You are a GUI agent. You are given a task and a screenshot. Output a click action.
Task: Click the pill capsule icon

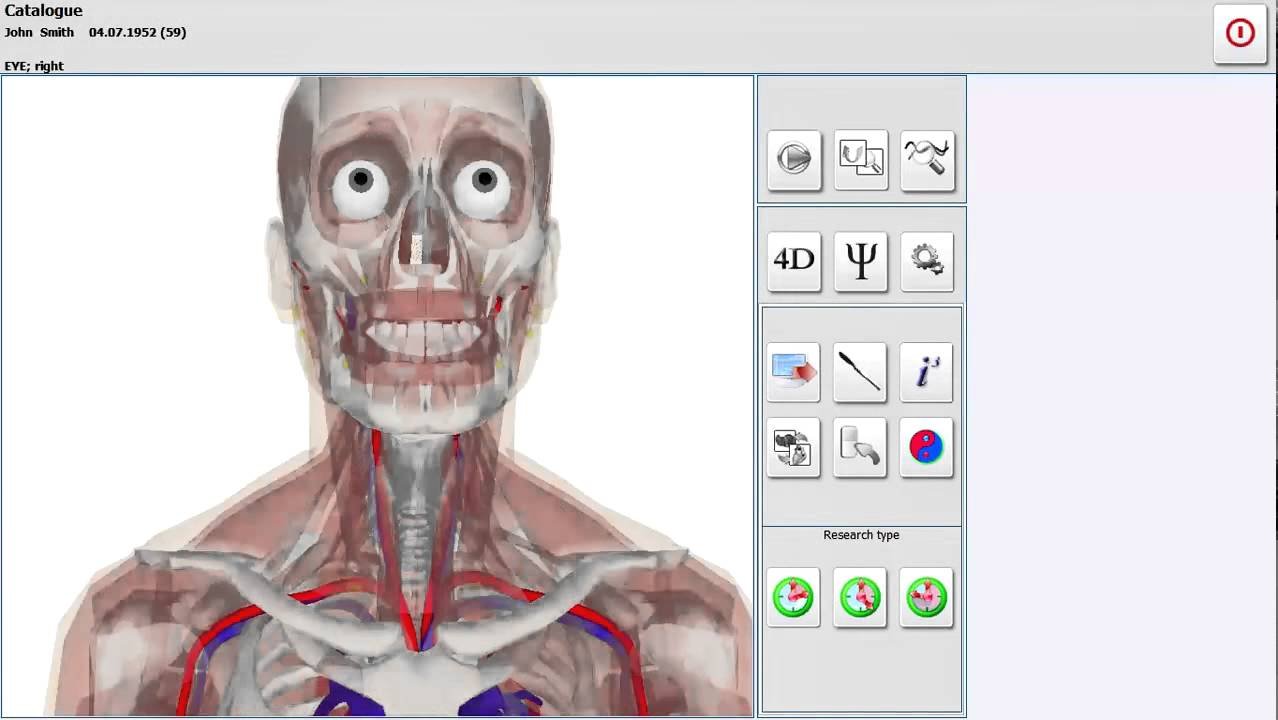click(860, 447)
